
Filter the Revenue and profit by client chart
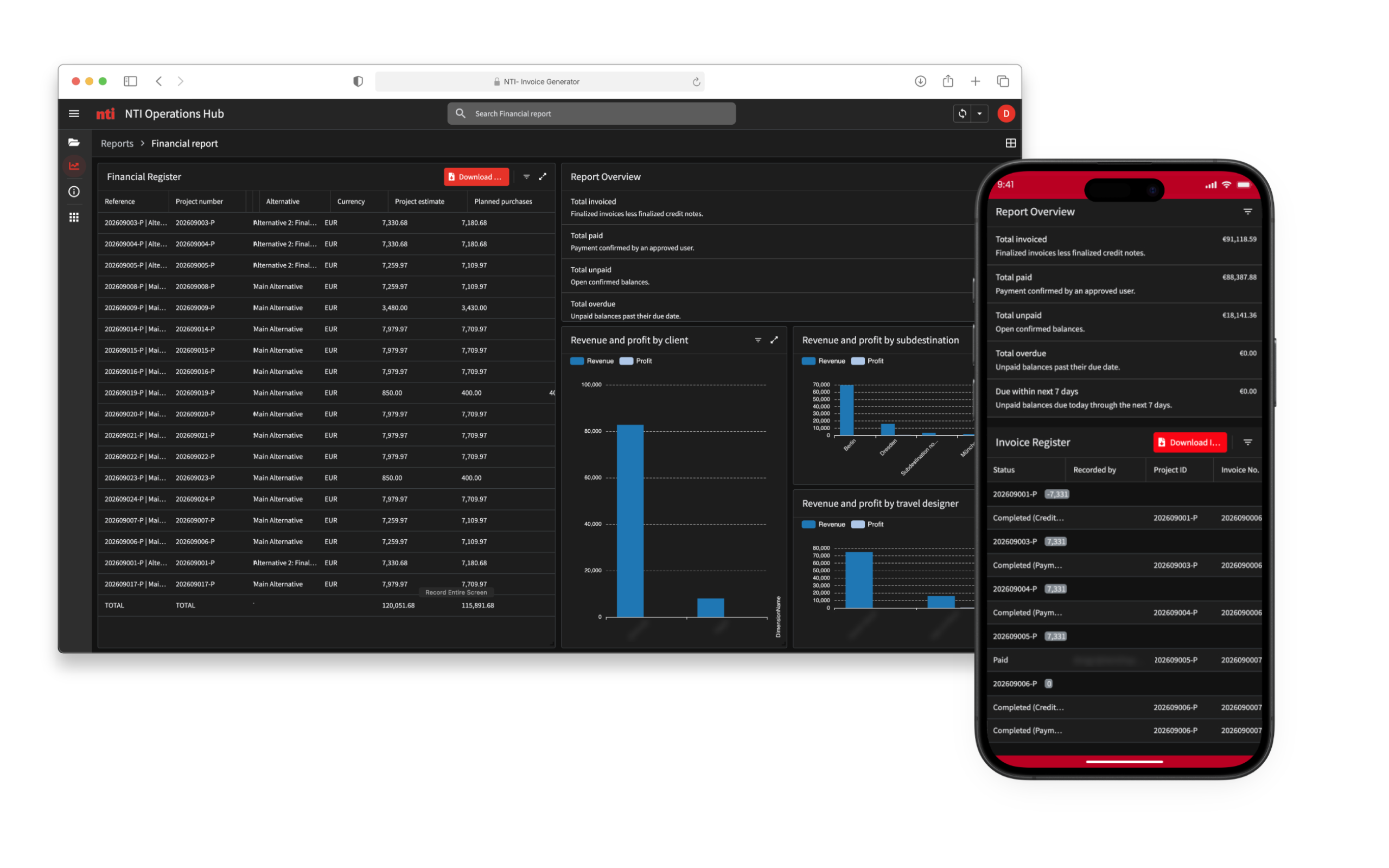point(758,341)
